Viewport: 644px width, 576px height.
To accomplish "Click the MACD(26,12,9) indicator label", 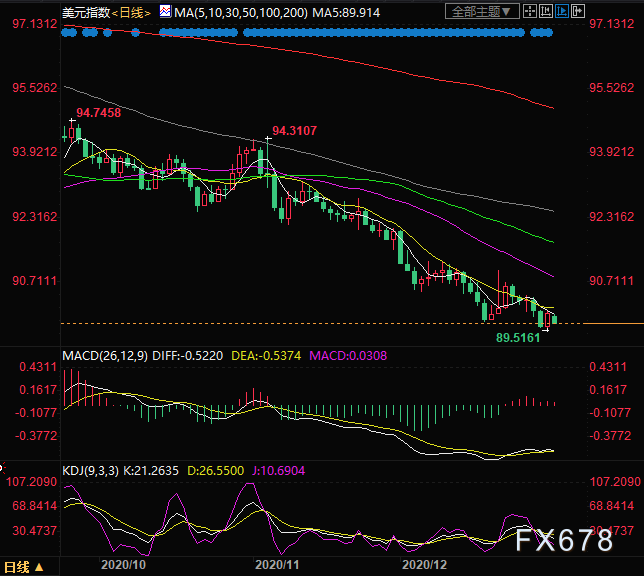I will (x=105, y=356).
